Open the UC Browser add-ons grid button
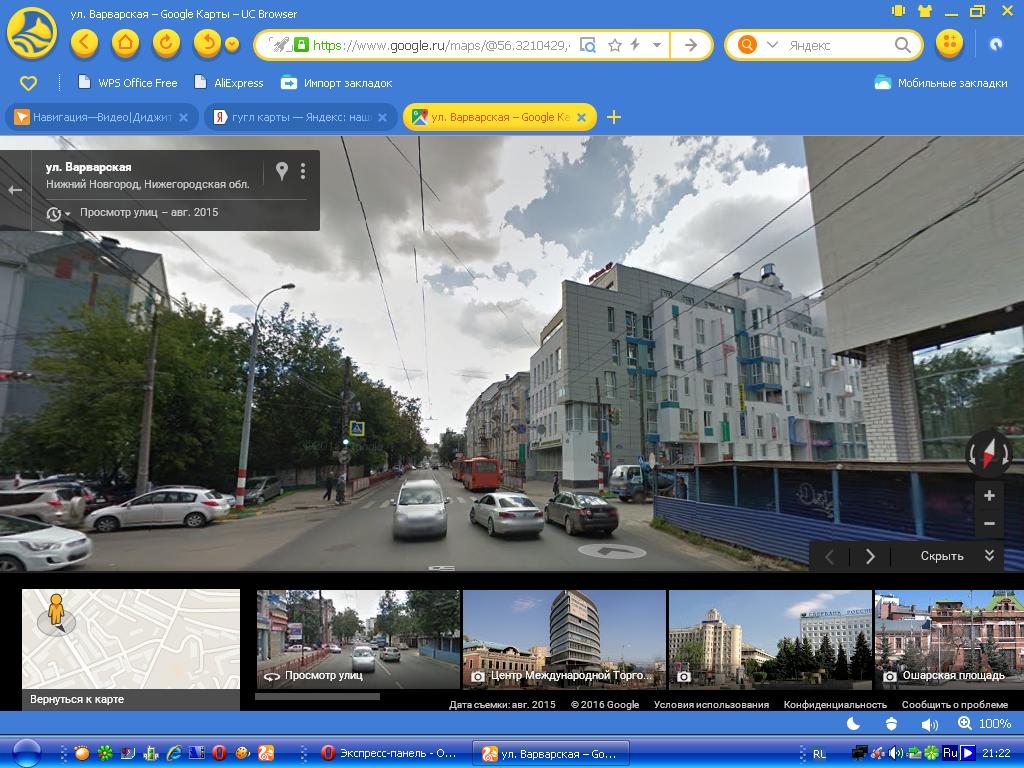This screenshot has height=768, width=1024. click(950, 44)
